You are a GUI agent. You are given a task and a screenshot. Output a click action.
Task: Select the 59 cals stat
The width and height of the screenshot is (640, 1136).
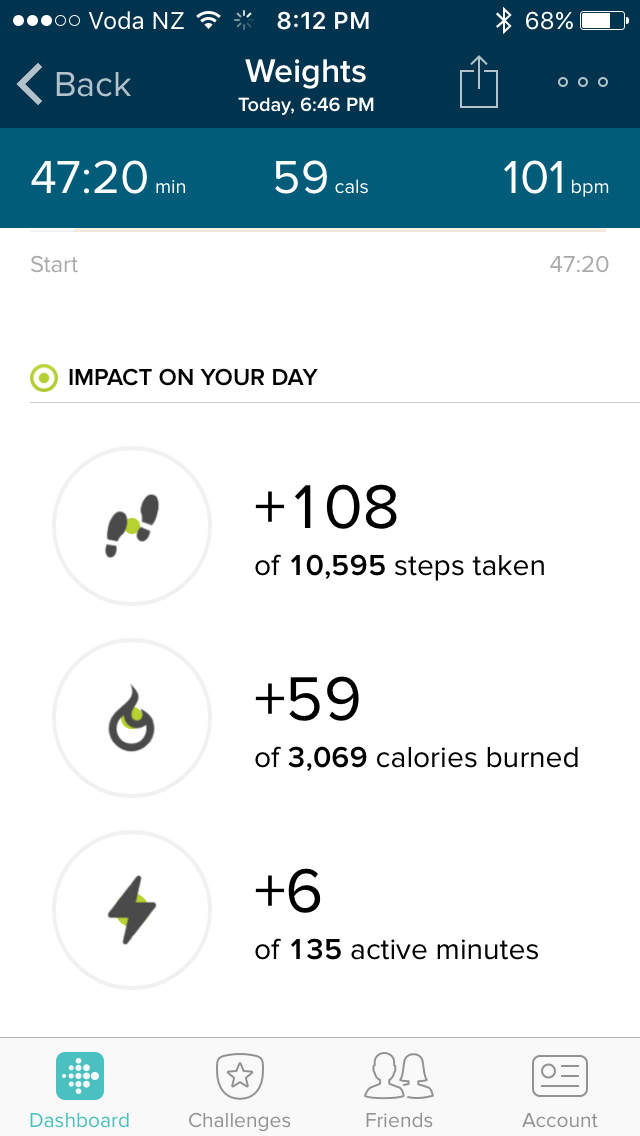[320, 178]
